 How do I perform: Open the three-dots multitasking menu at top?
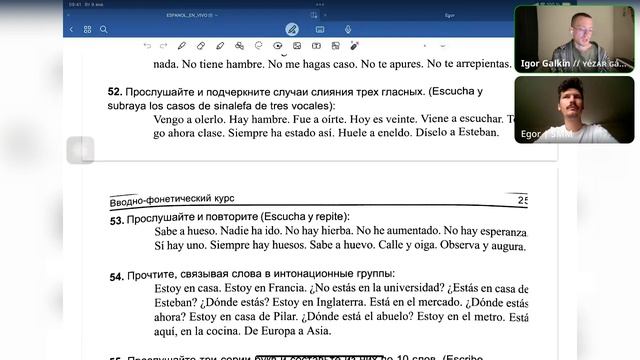(320, 4)
